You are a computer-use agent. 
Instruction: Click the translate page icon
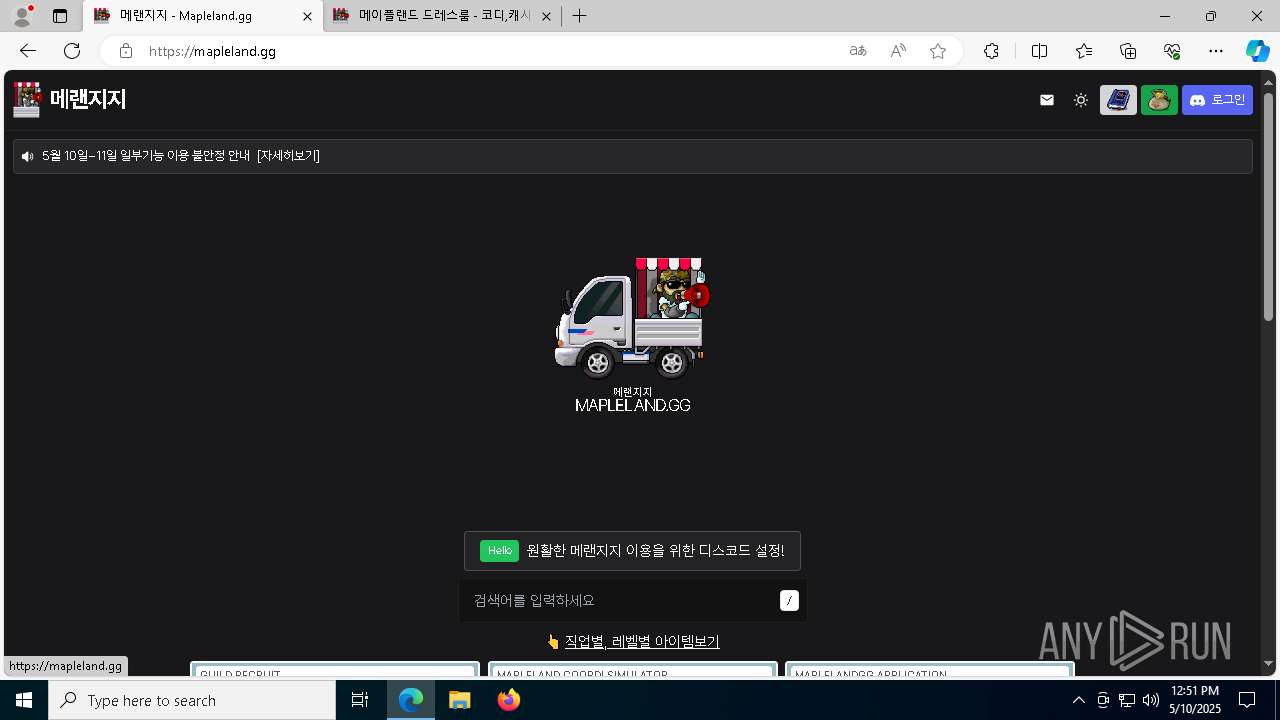858,51
